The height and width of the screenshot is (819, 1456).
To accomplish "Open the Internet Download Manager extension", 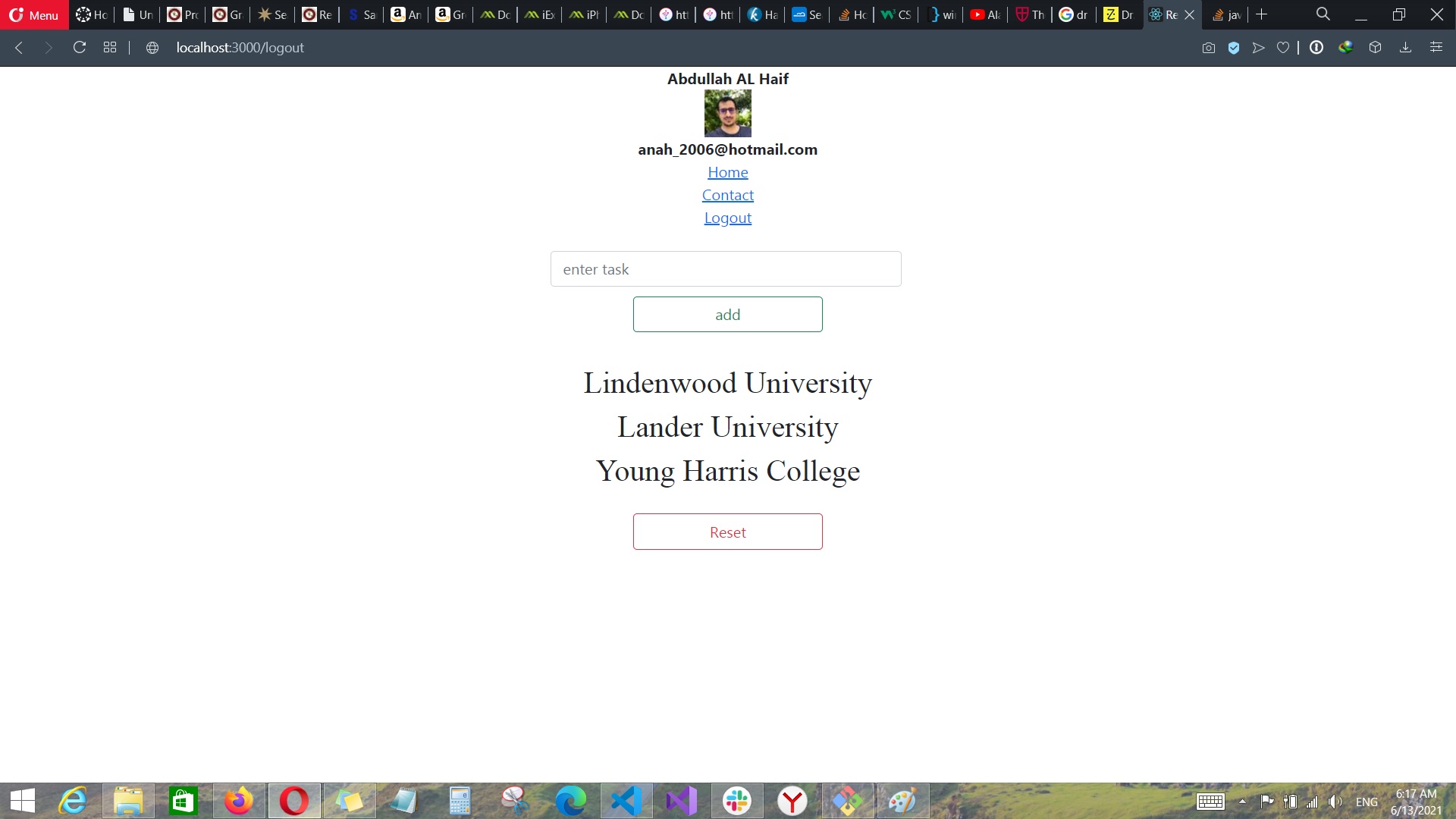I will [1345, 48].
